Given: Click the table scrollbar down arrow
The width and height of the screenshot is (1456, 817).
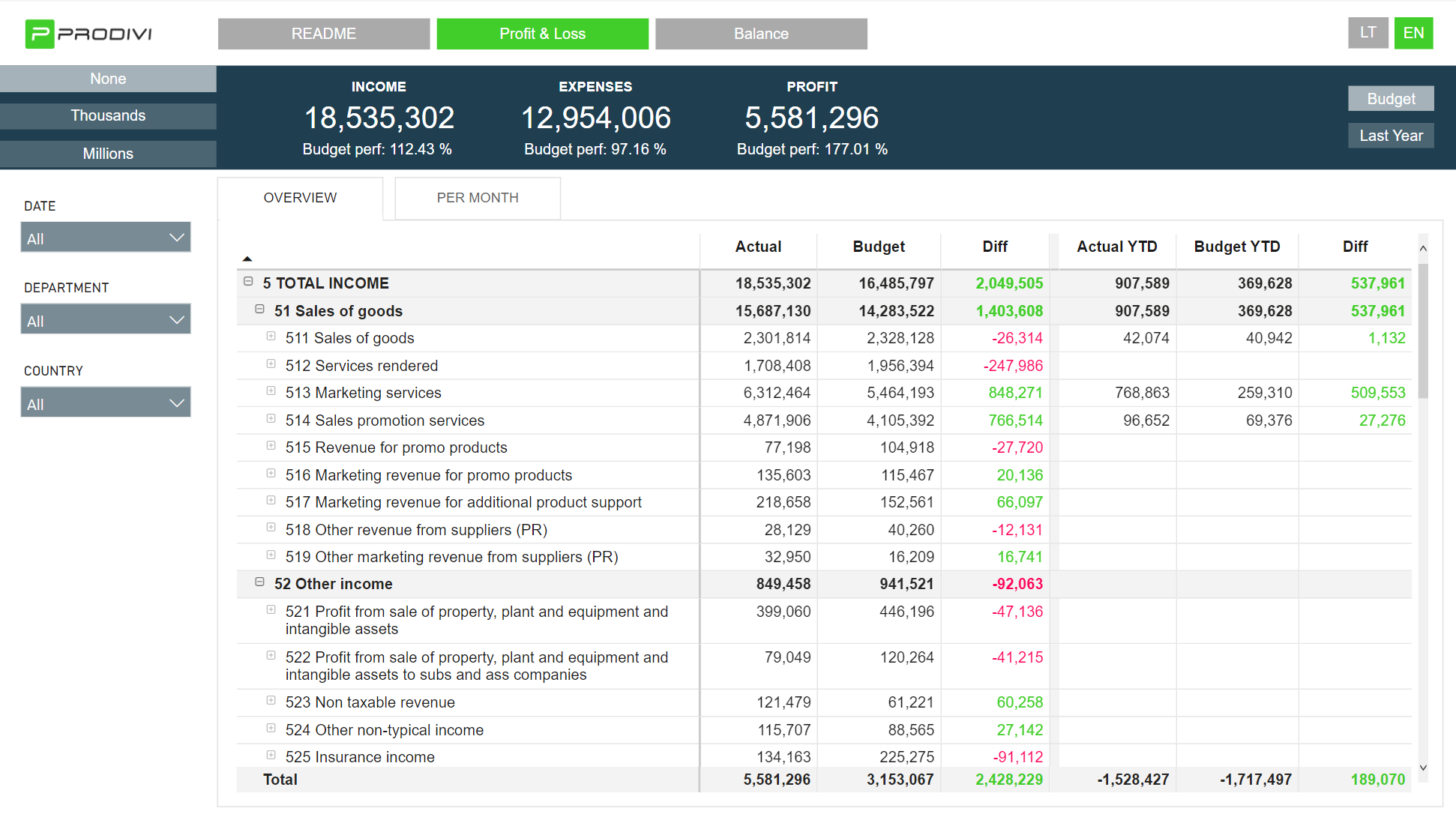Looking at the screenshot, I should pos(1423,768).
